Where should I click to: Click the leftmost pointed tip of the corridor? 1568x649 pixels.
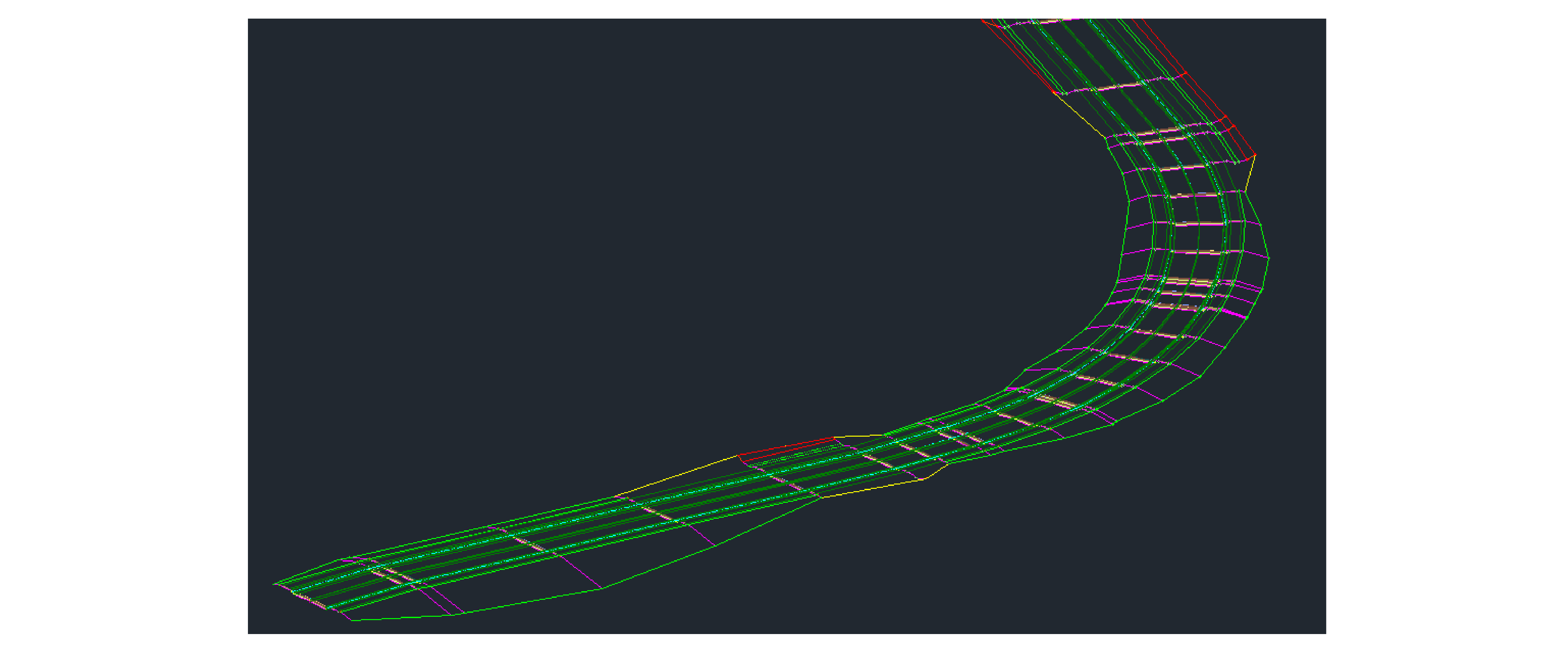click(274, 585)
